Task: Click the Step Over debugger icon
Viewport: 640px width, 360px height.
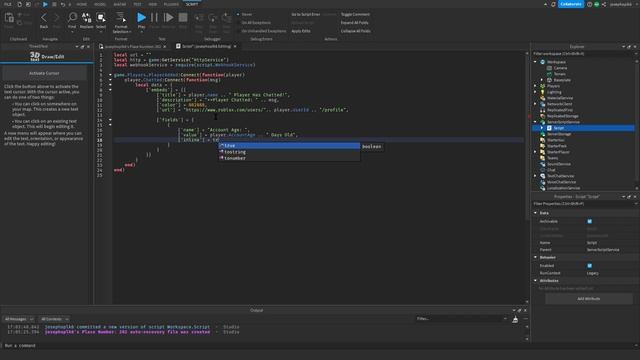Action: pyautogui.click(x=213, y=18)
